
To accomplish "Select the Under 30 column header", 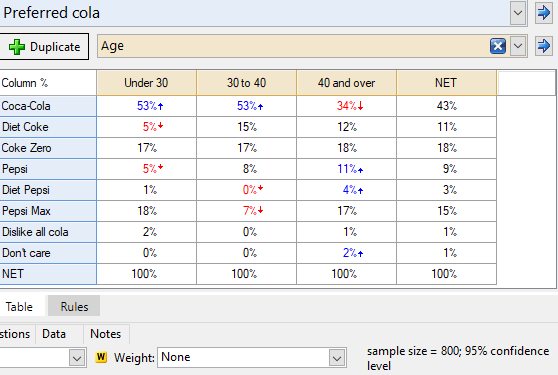I will pyautogui.click(x=146, y=83).
